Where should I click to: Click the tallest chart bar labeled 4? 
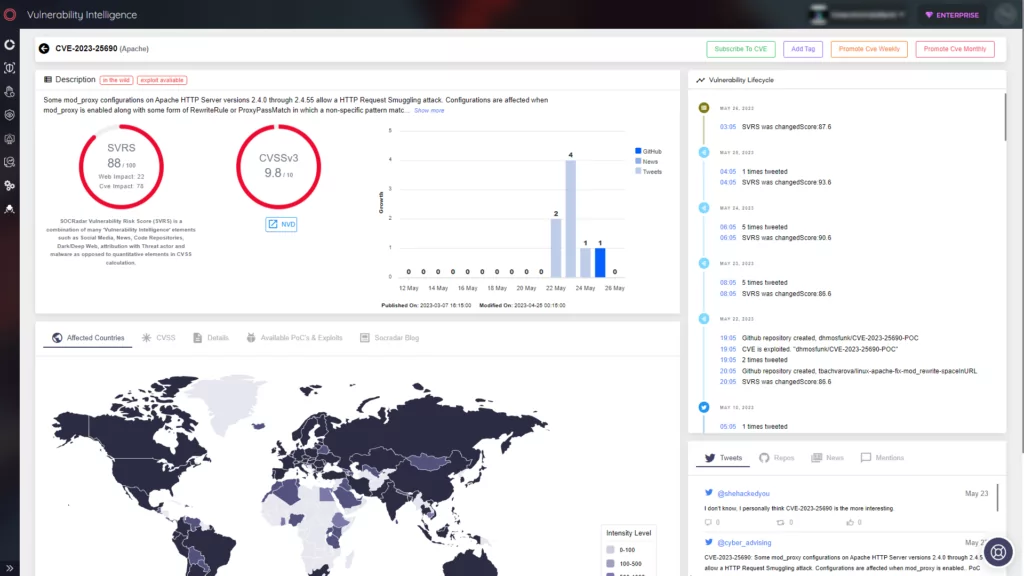(x=571, y=218)
